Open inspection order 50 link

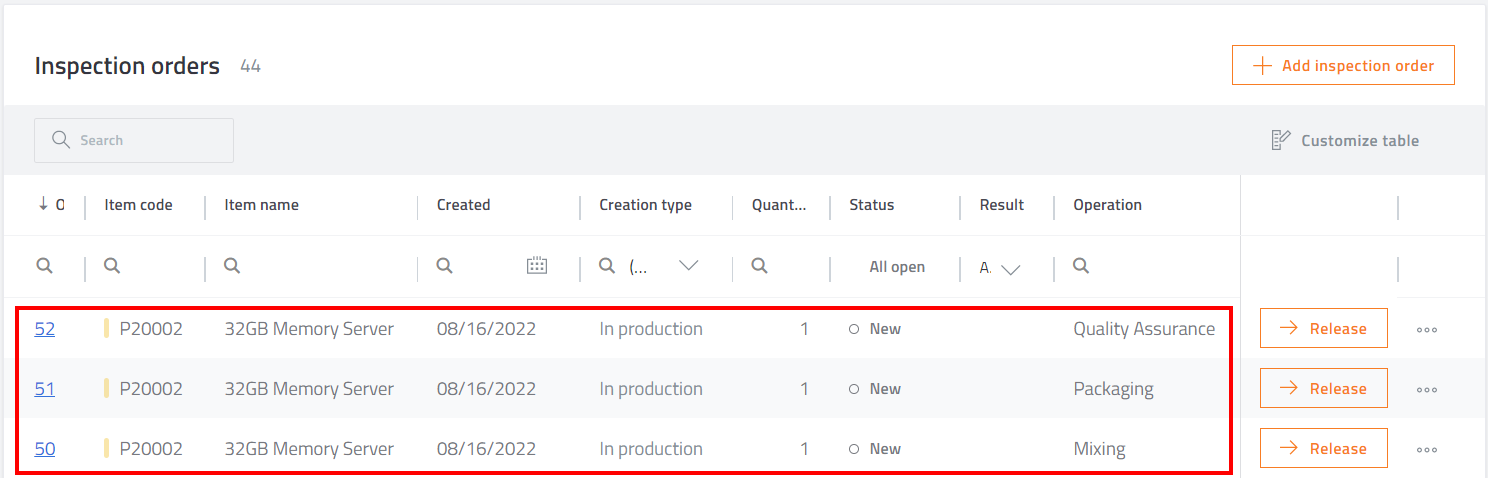45,449
